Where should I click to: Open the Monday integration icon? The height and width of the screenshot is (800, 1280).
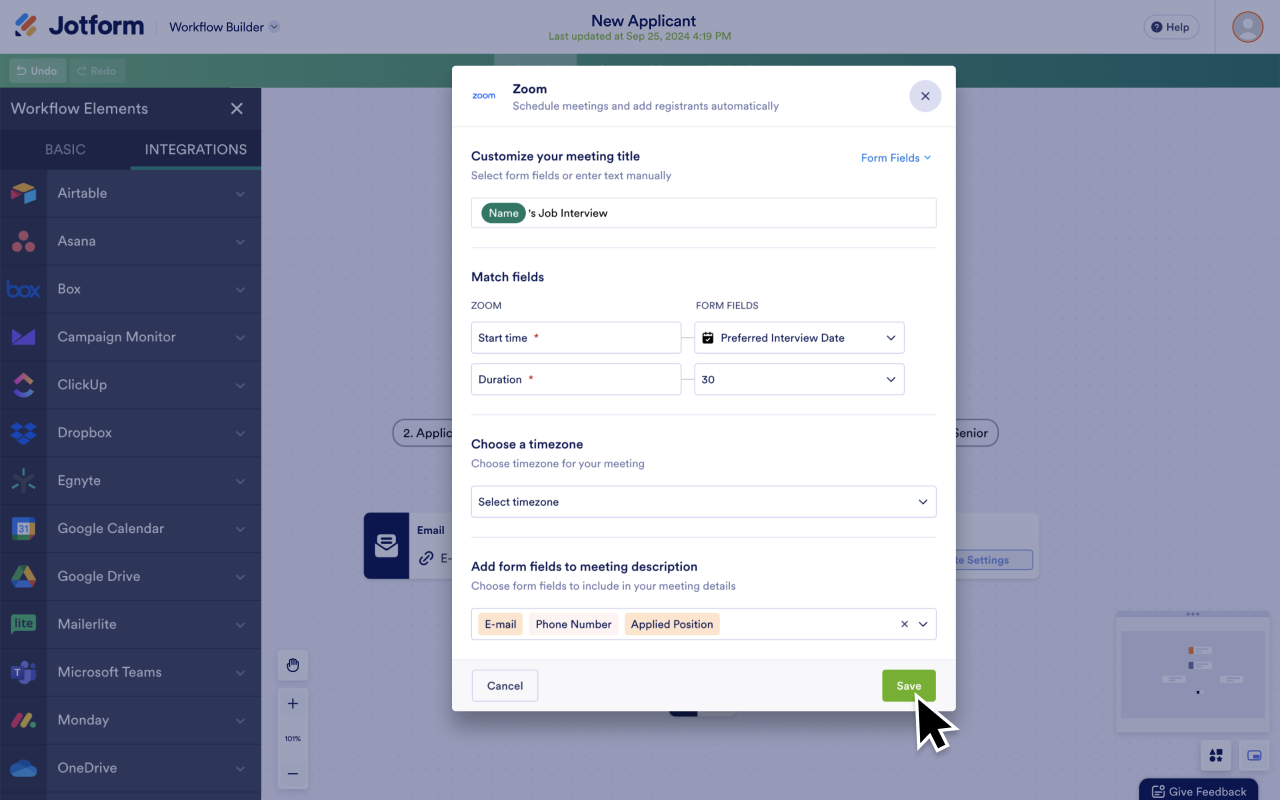(x=23, y=720)
